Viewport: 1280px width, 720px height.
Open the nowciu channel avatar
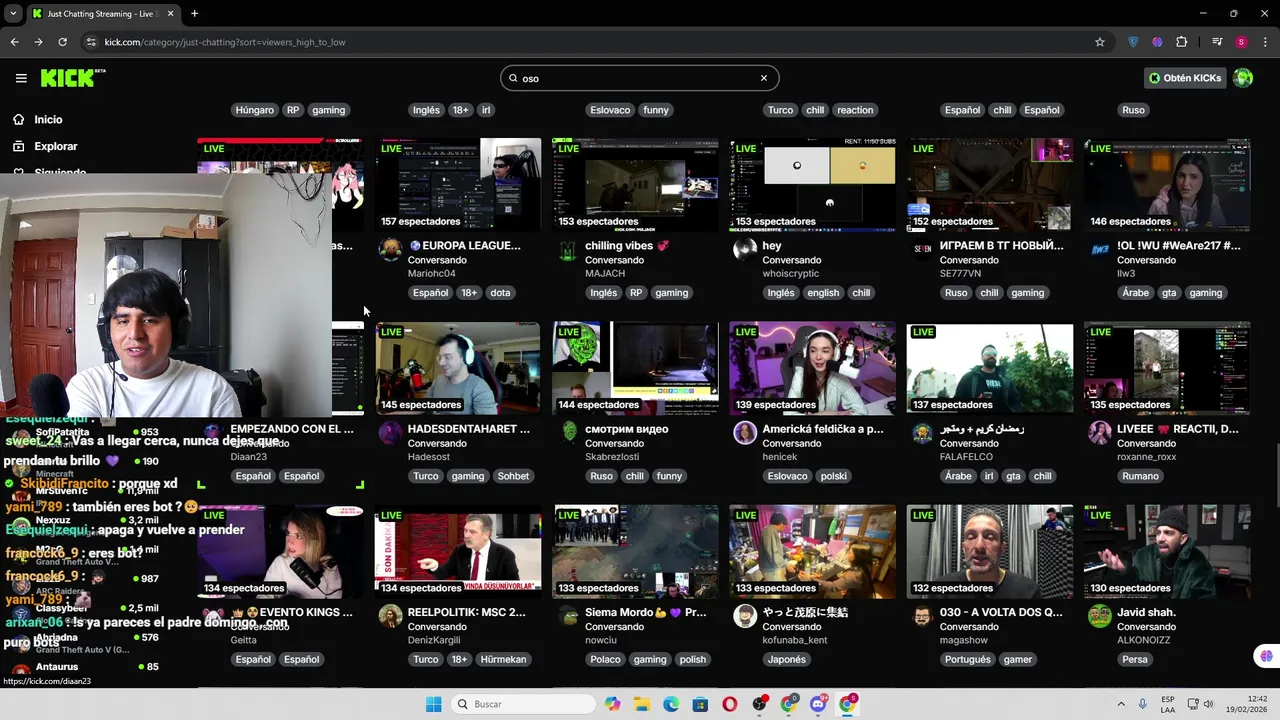click(568, 616)
